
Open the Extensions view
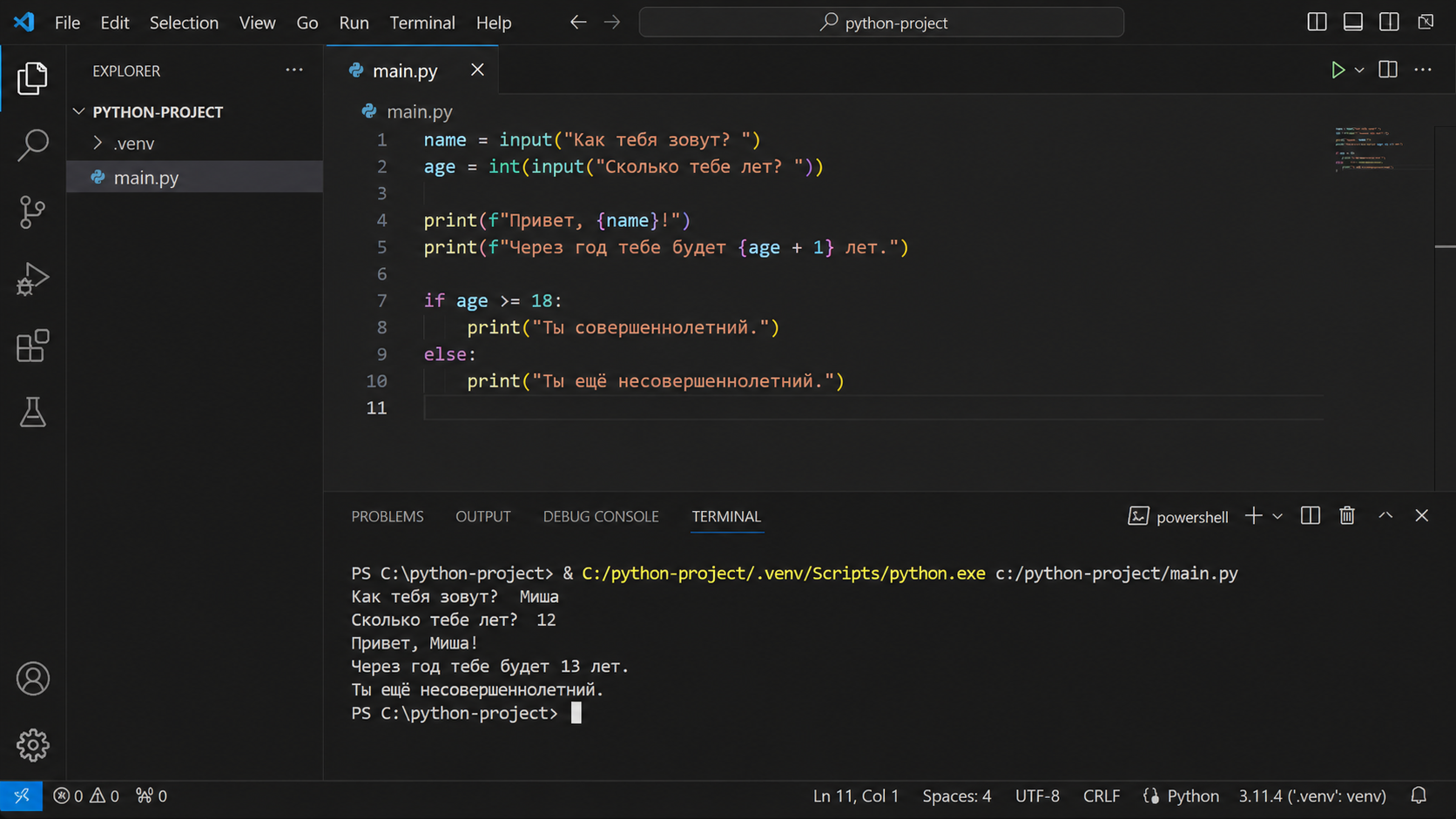tap(33, 346)
